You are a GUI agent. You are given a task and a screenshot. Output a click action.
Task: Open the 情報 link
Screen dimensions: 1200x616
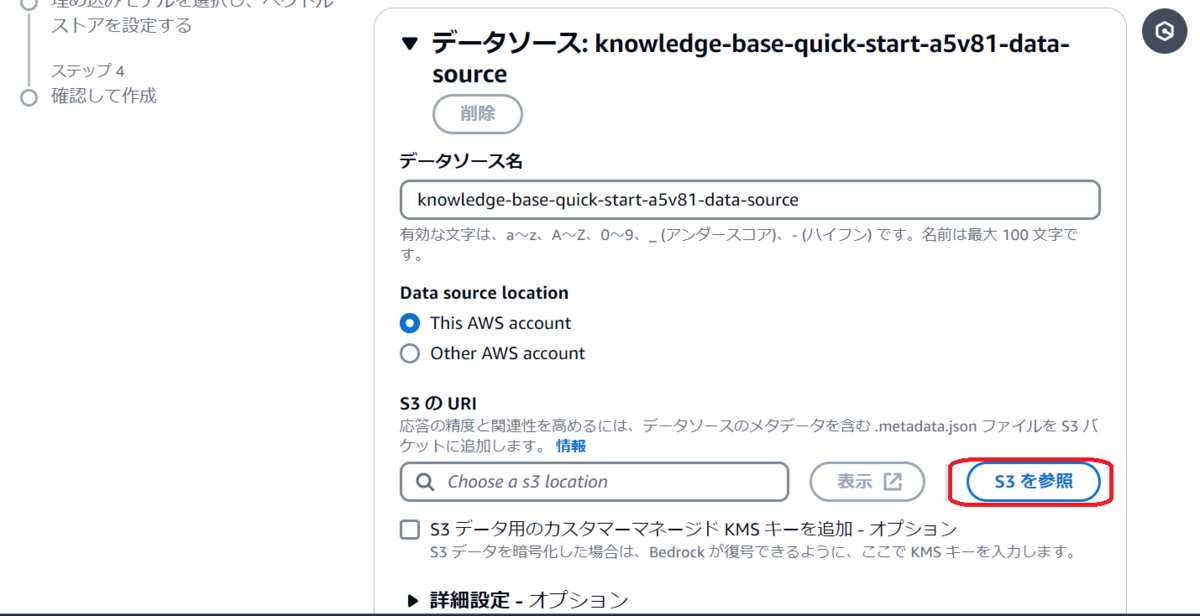pyautogui.click(x=571, y=446)
